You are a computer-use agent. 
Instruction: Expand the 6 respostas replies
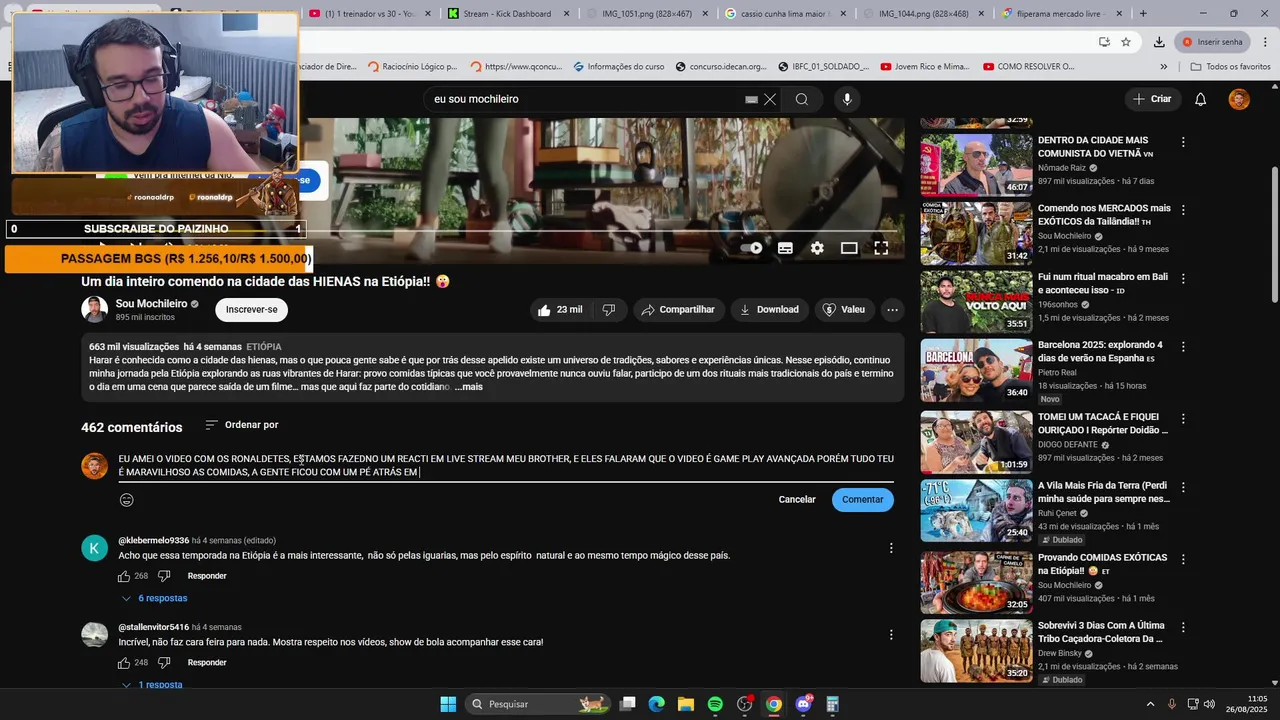(154, 598)
